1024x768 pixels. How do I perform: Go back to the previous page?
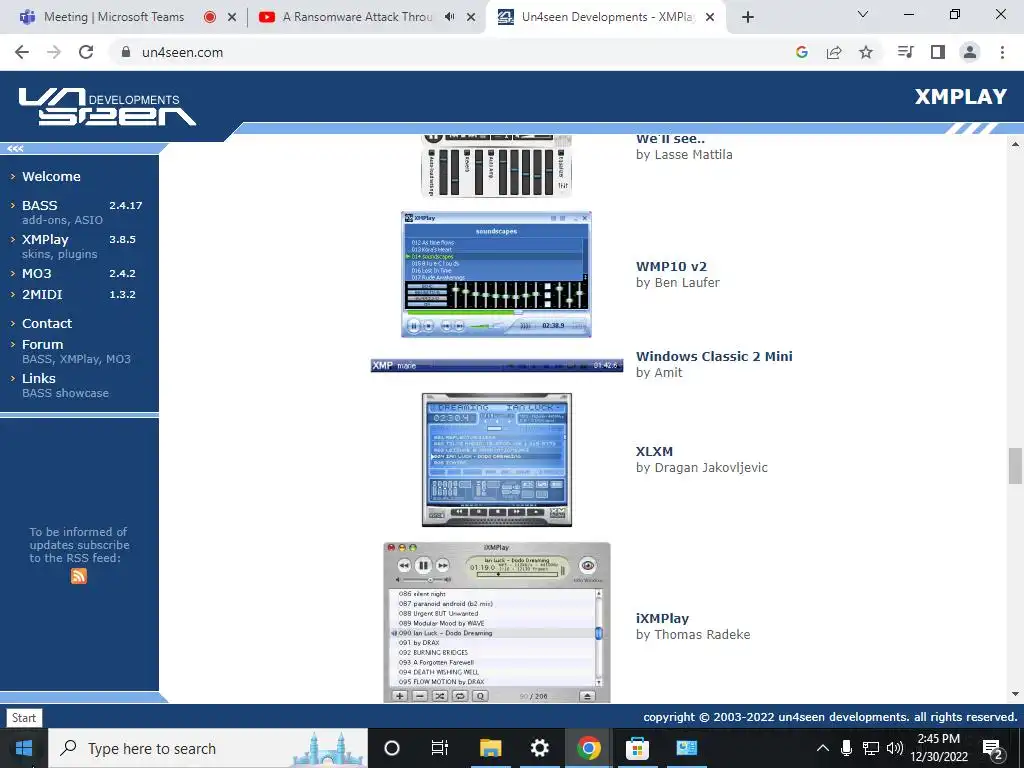pos(22,52)
